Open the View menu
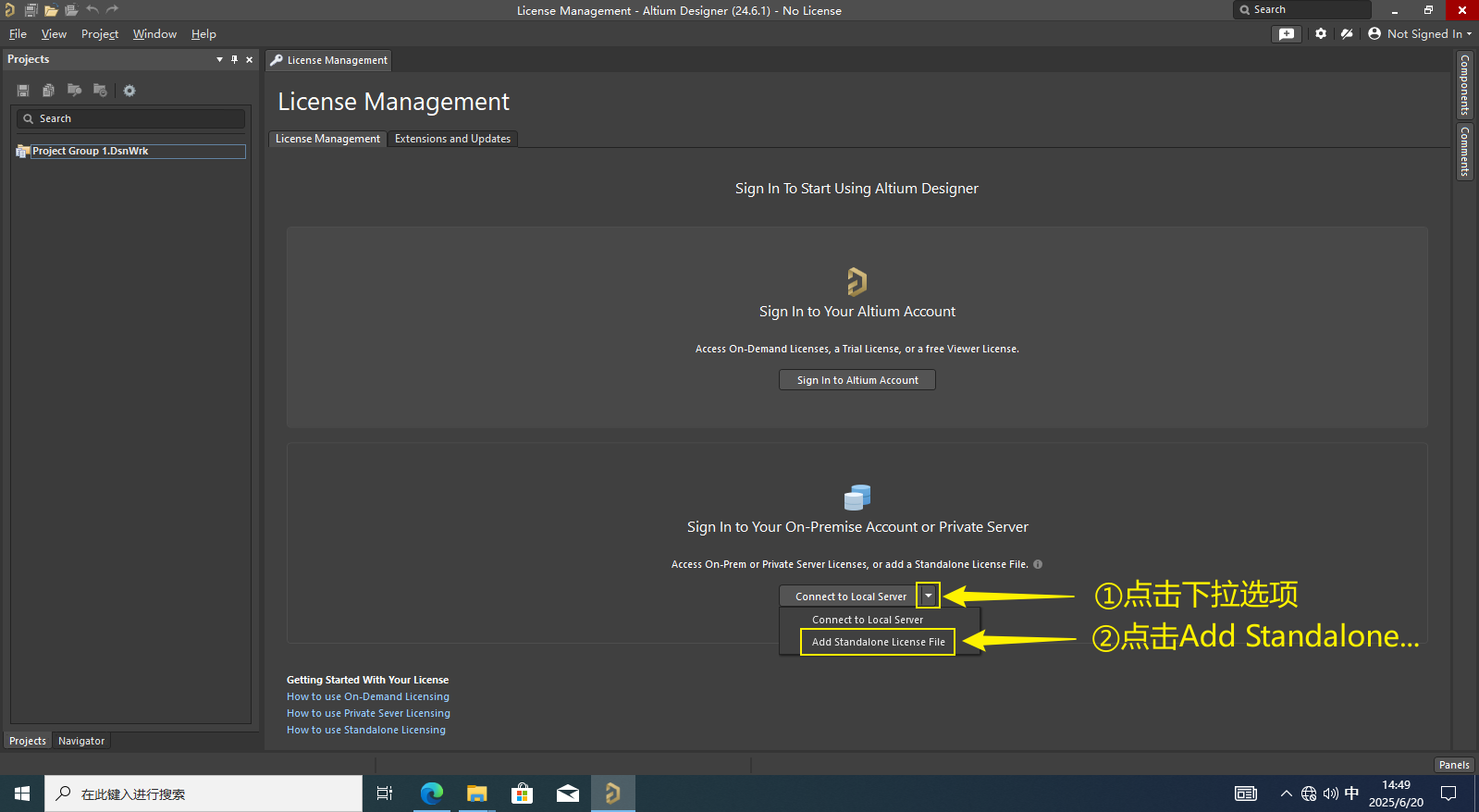 (54, 34)
